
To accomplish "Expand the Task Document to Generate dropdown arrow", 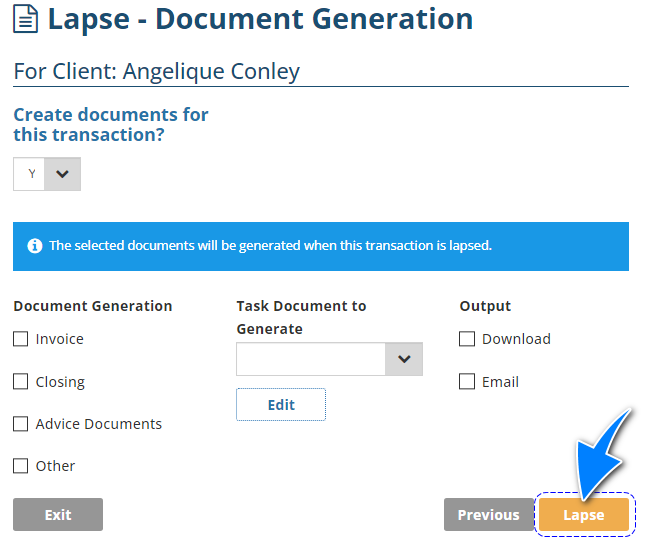I will coord(404,359).
